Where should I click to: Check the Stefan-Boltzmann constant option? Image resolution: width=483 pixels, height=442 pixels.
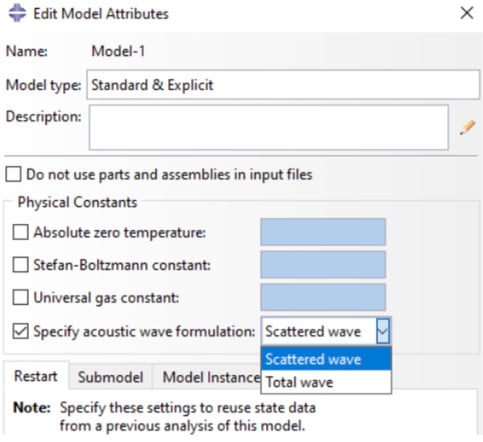pyautogui.click(x=20, y=265)
